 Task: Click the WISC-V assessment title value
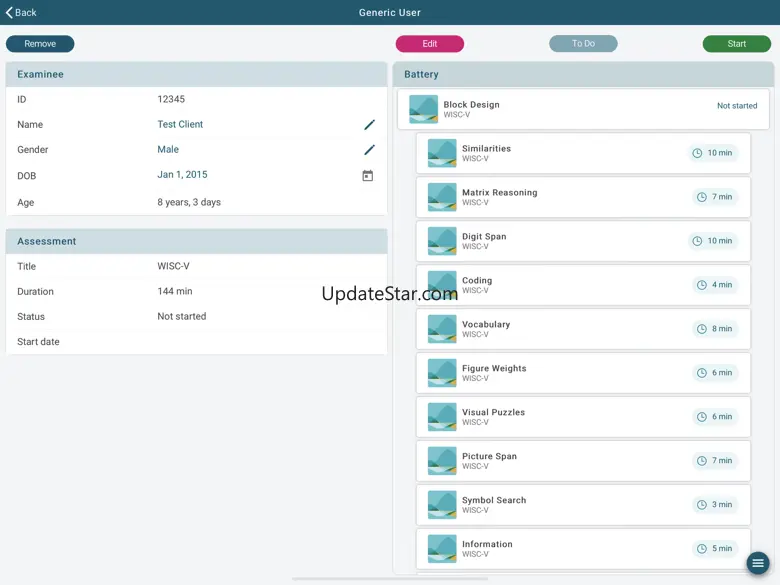pyautogui.click(x=173, y=266)
